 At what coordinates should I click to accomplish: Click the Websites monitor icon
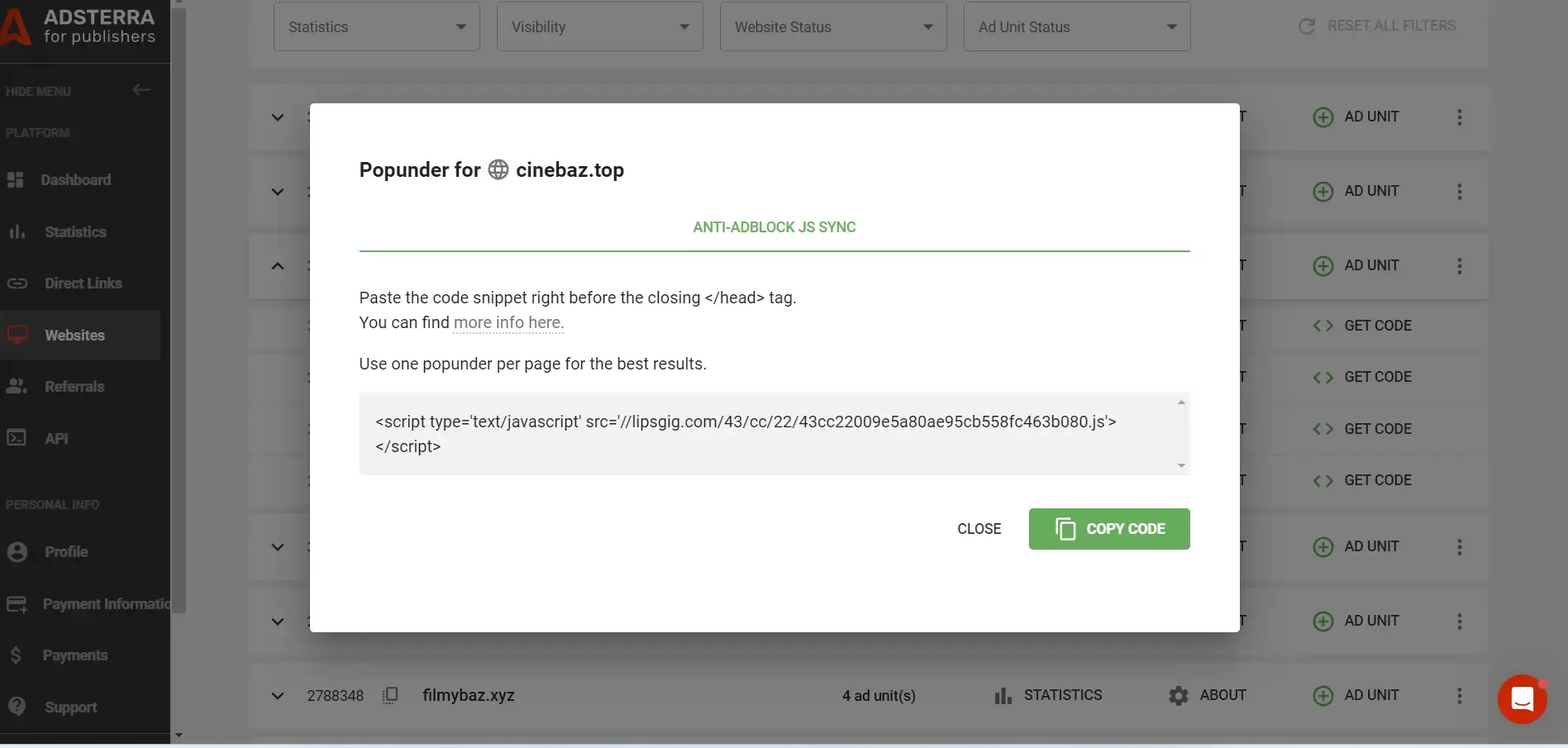point(17,335)
